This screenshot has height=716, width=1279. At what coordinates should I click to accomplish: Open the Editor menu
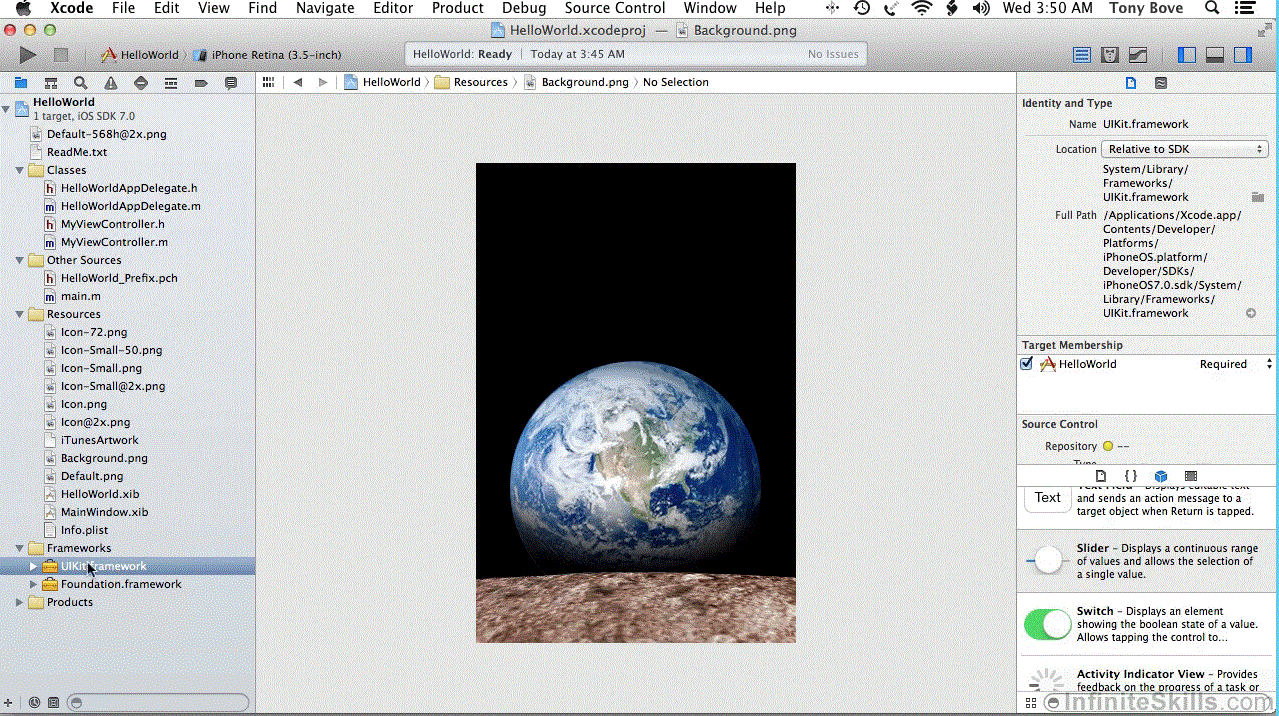click(393, 8)
